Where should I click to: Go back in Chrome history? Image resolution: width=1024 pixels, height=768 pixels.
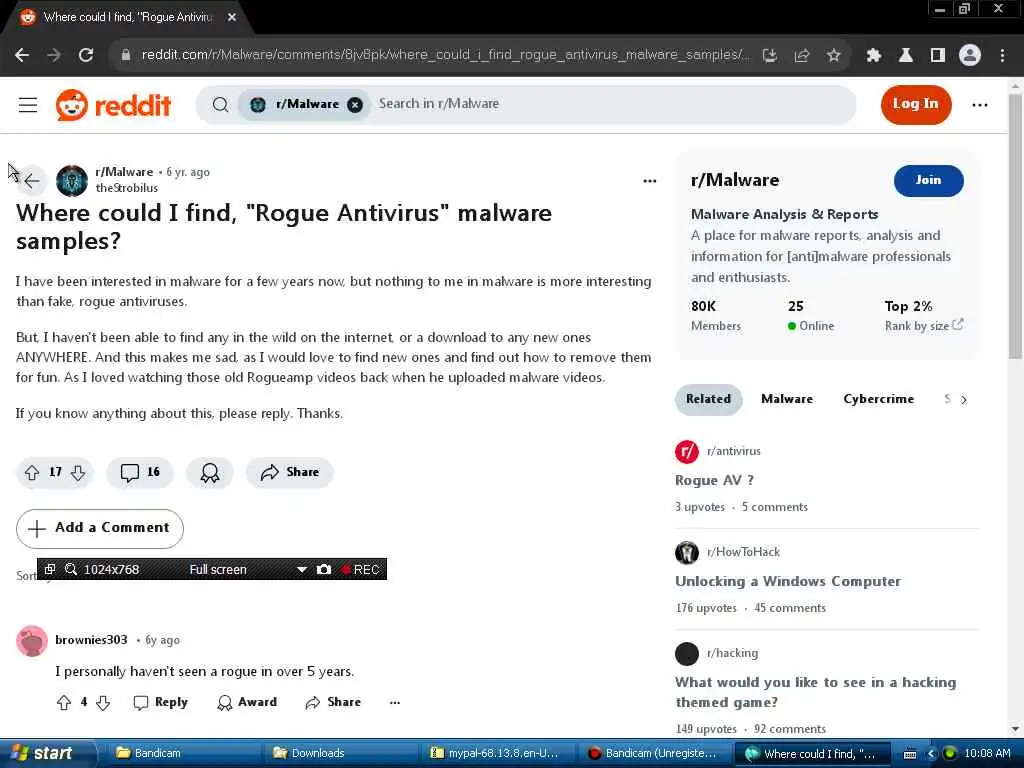pos(22,56)
